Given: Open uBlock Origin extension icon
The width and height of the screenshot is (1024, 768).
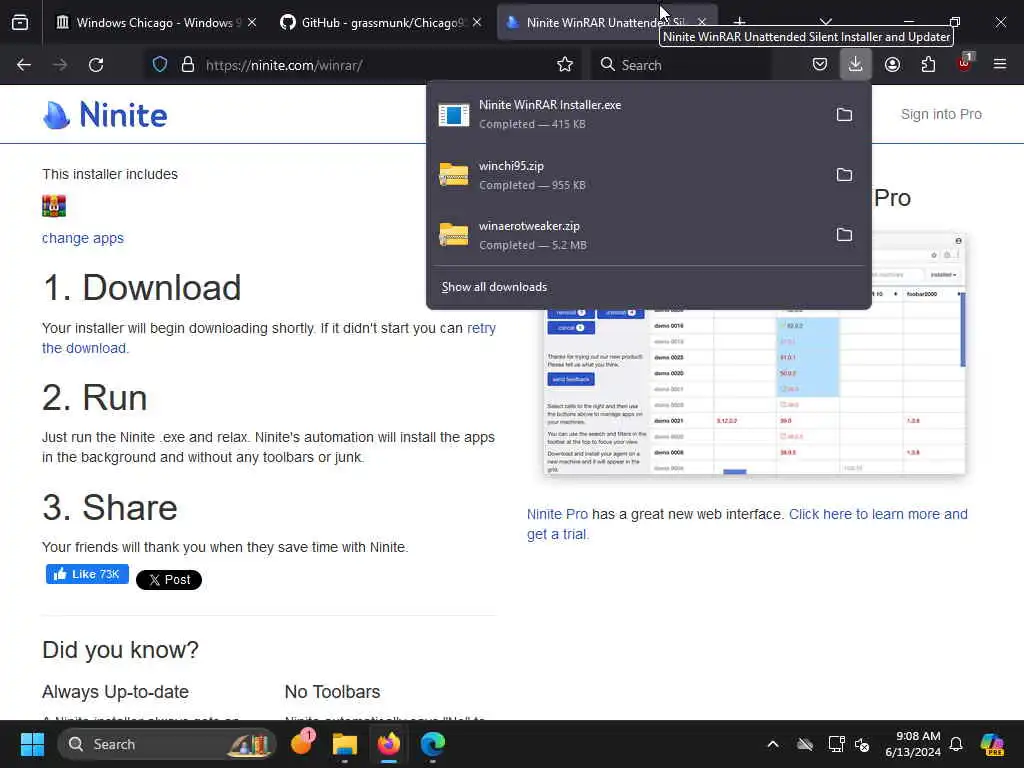Looking at the screenshot, I should click(x=965, y=63).
